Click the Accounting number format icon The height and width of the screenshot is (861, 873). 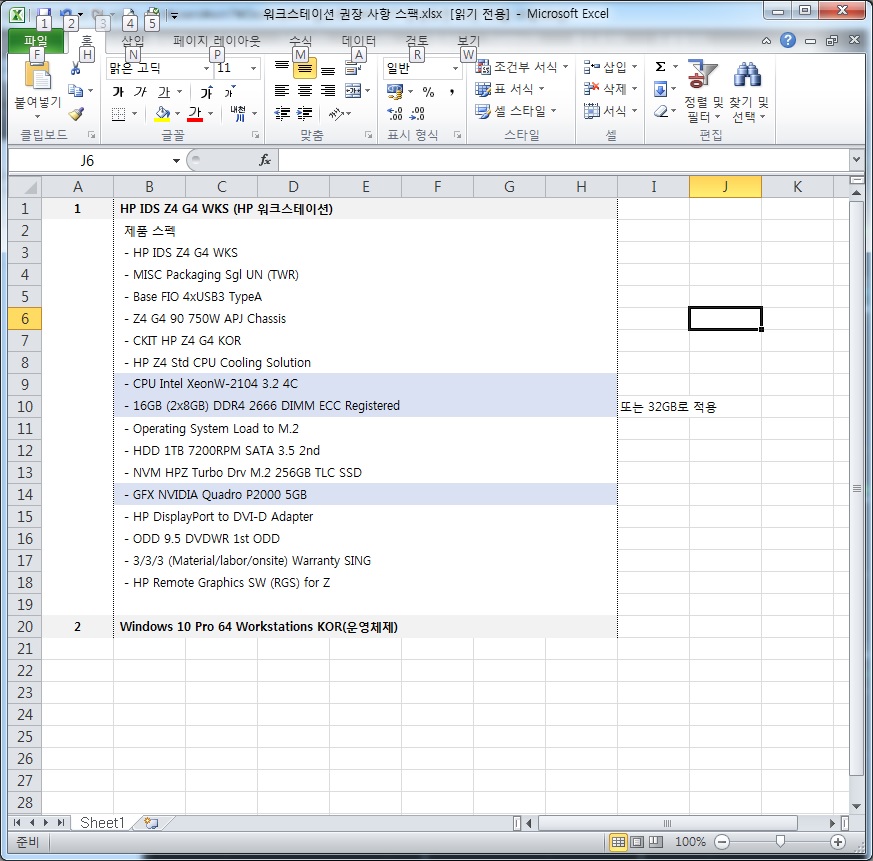[395, 91]
